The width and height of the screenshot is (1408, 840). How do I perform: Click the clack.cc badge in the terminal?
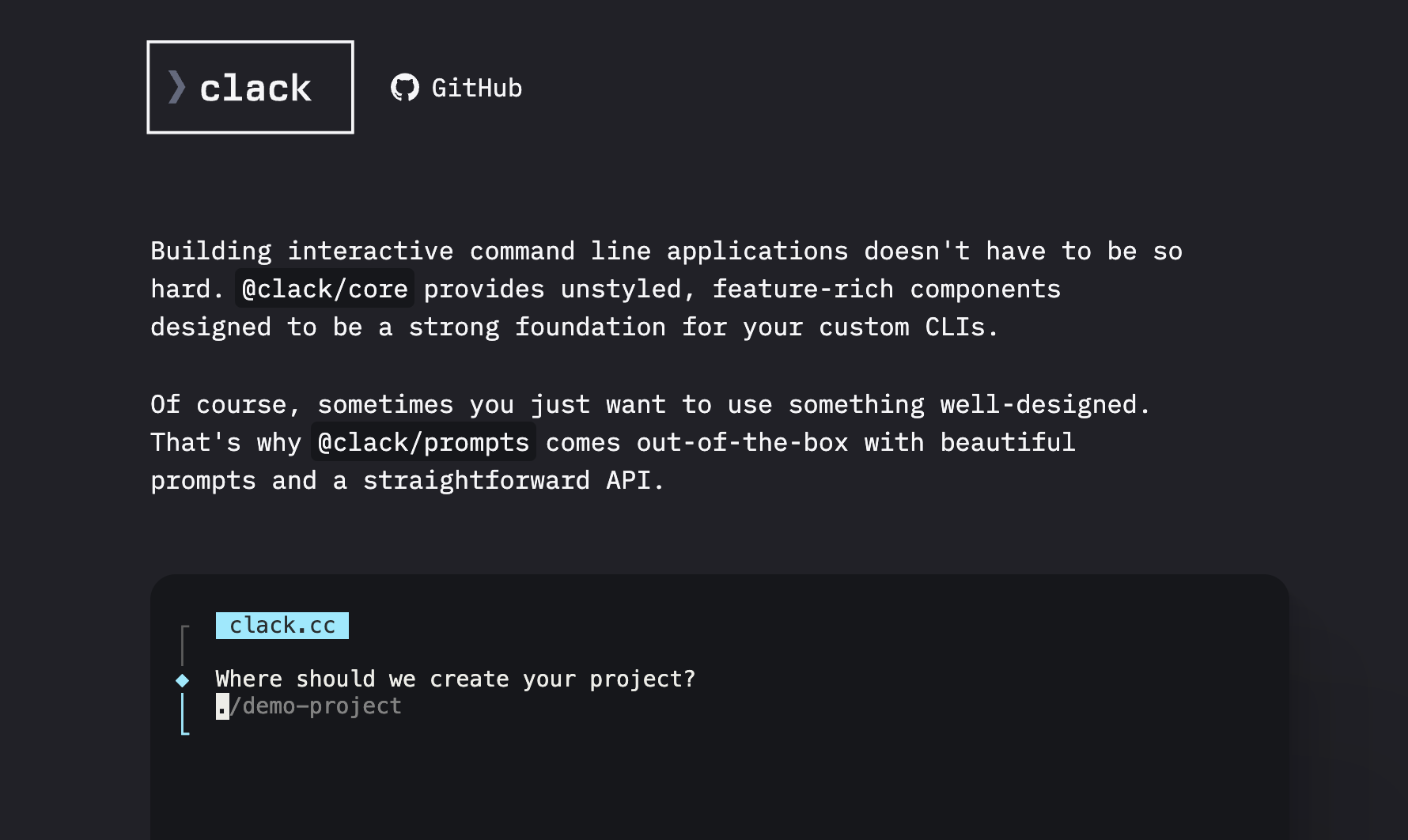click(x=282, y=626)
